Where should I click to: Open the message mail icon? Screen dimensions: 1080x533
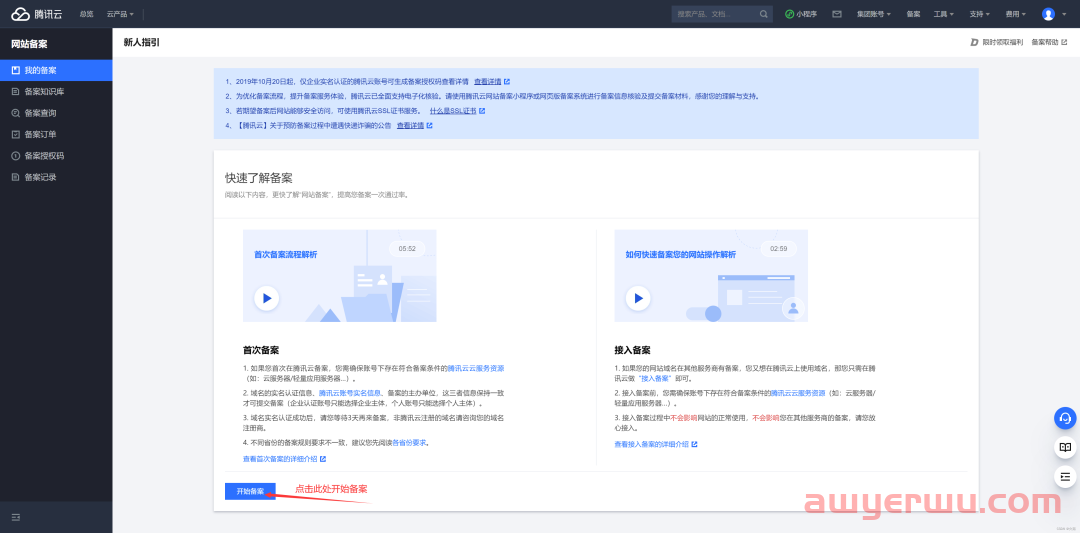[837, 14]
